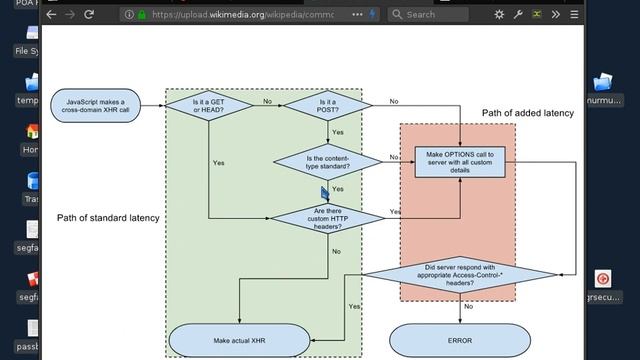Show site information via the info icon
This screenshot has height=360, width=640.
(129, 15)
